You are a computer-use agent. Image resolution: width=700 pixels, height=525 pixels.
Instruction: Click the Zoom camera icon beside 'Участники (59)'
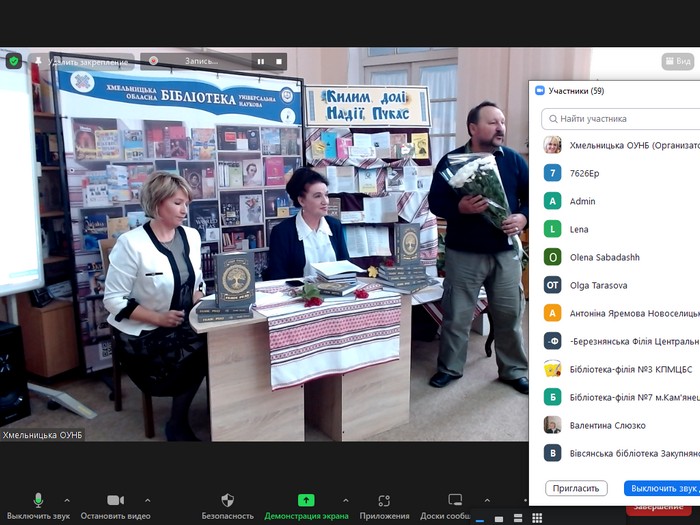pyautogui.click(x=540, y=91)
